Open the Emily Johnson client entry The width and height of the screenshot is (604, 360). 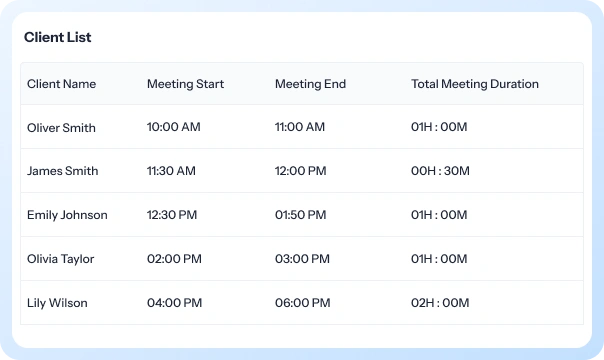click(x=67, y=214)
